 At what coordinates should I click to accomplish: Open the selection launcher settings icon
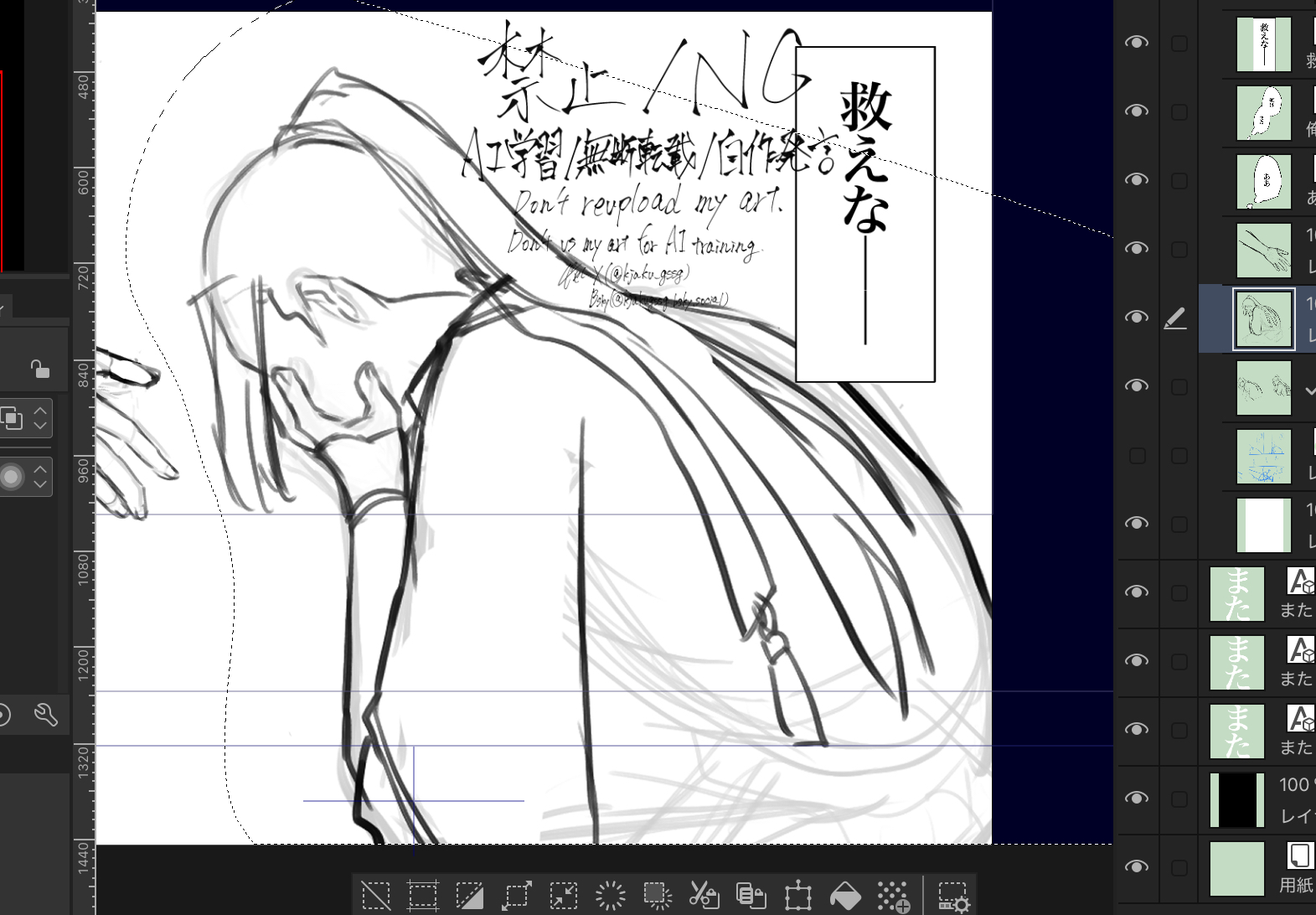click(x=953, y=896)
